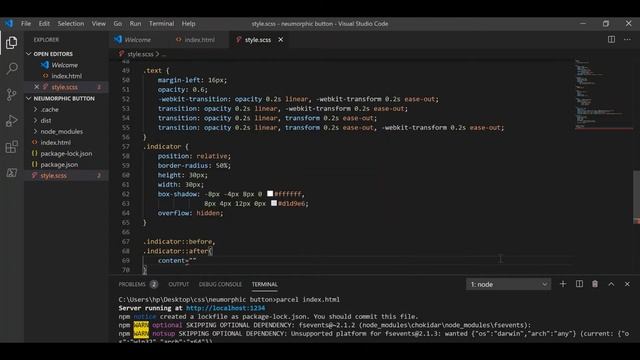Select the Terminal panel tab

pos(264,284)
